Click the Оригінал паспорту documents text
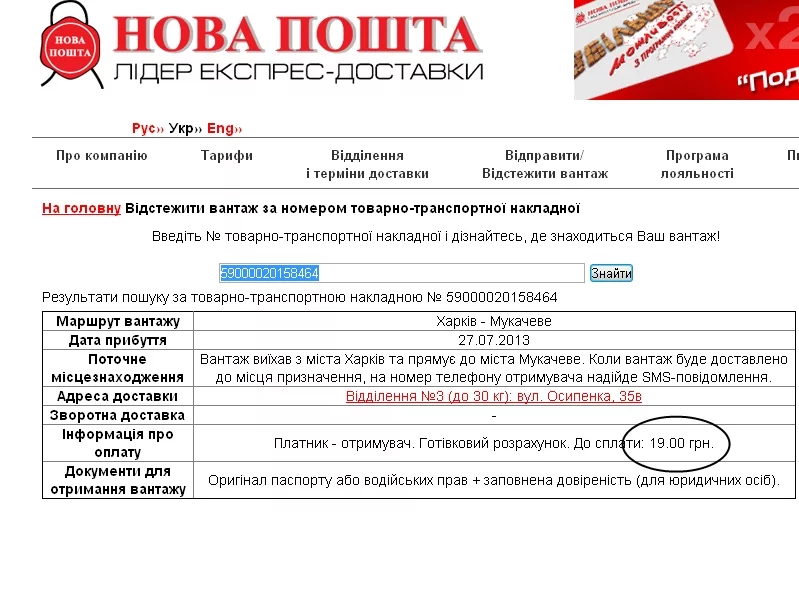799x595 pixels. [x=493, y=480]
